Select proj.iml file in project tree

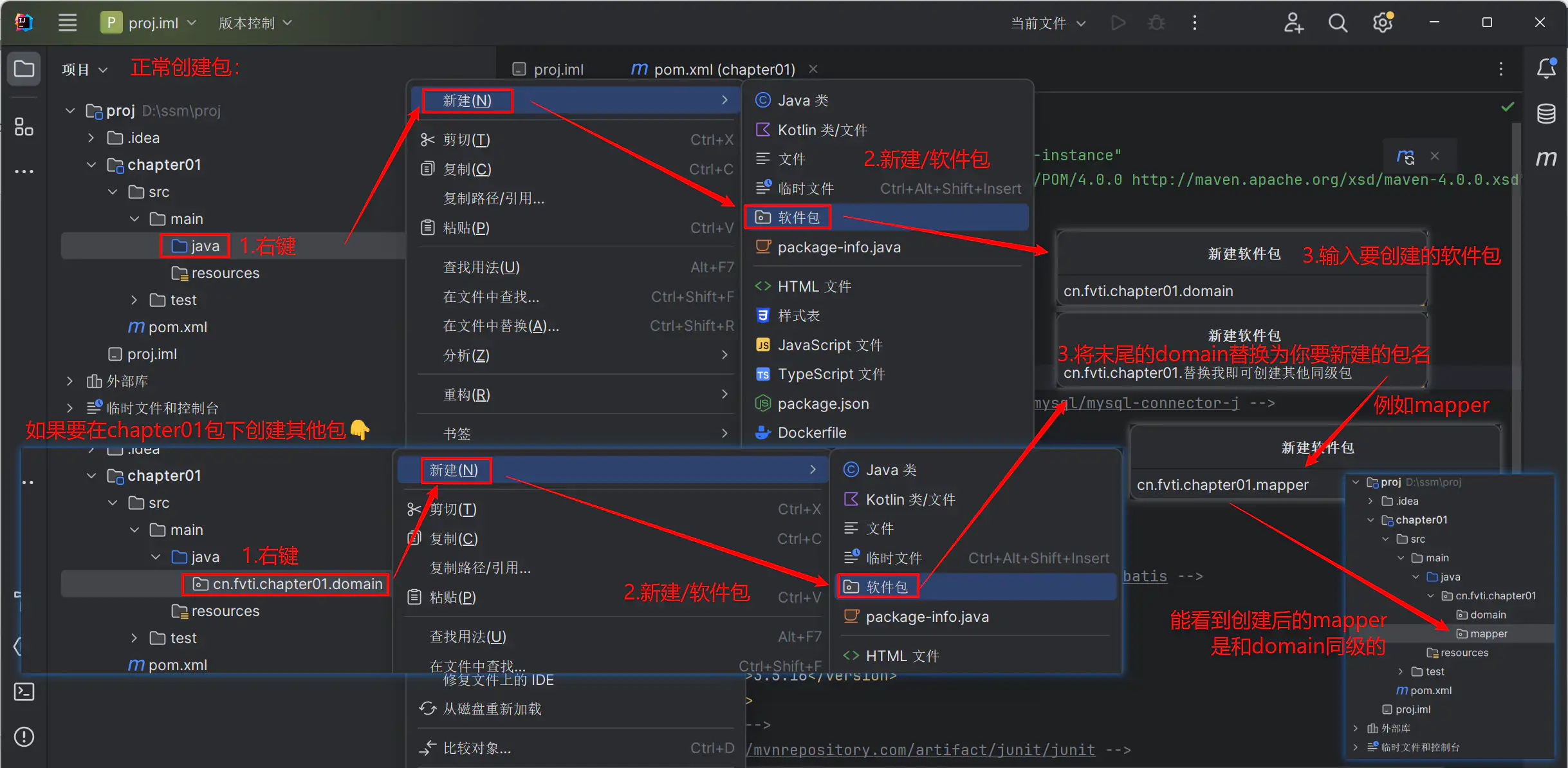[x=142, y=354]
